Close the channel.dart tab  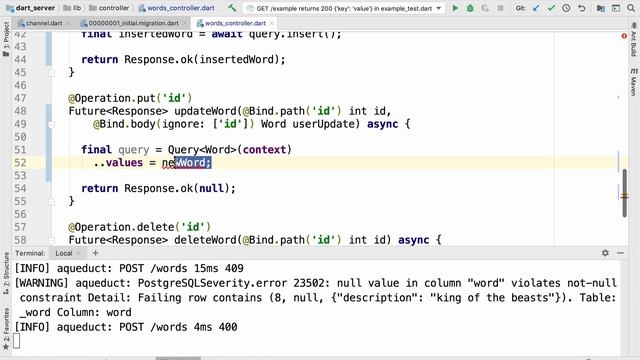(68, 23)
